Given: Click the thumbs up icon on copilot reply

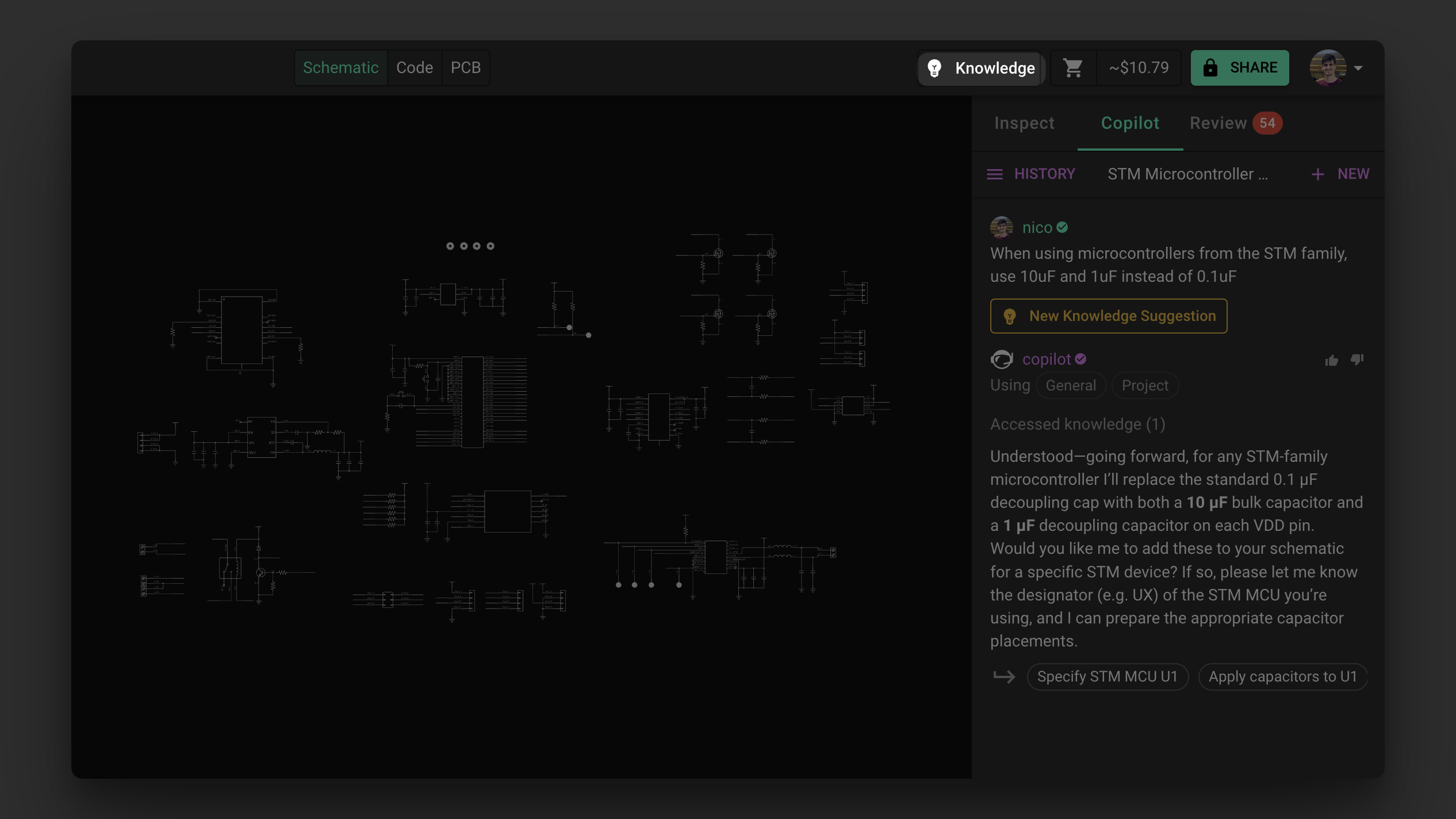Looking at the screenshot, I should click(x=1332, y=360).
